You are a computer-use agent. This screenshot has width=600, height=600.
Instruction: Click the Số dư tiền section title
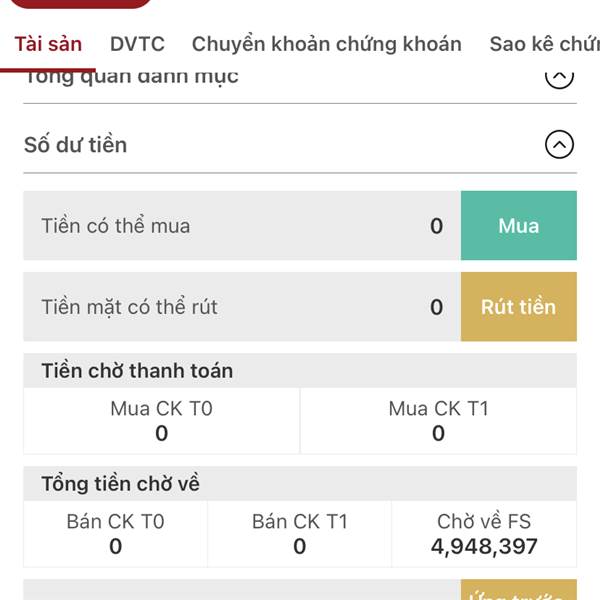(75, 145)
